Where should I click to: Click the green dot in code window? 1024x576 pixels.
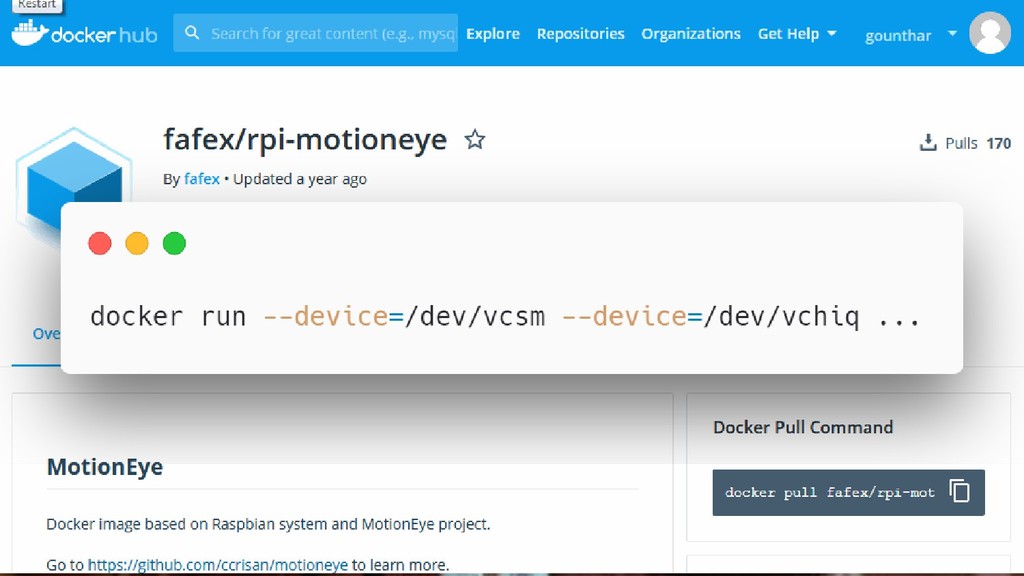click(174, 244)
